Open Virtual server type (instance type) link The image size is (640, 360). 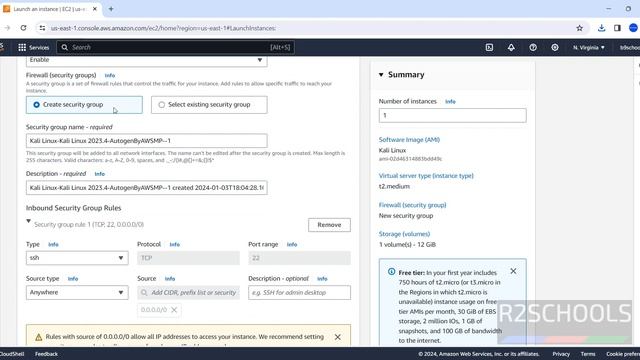[x=426, y=176]
